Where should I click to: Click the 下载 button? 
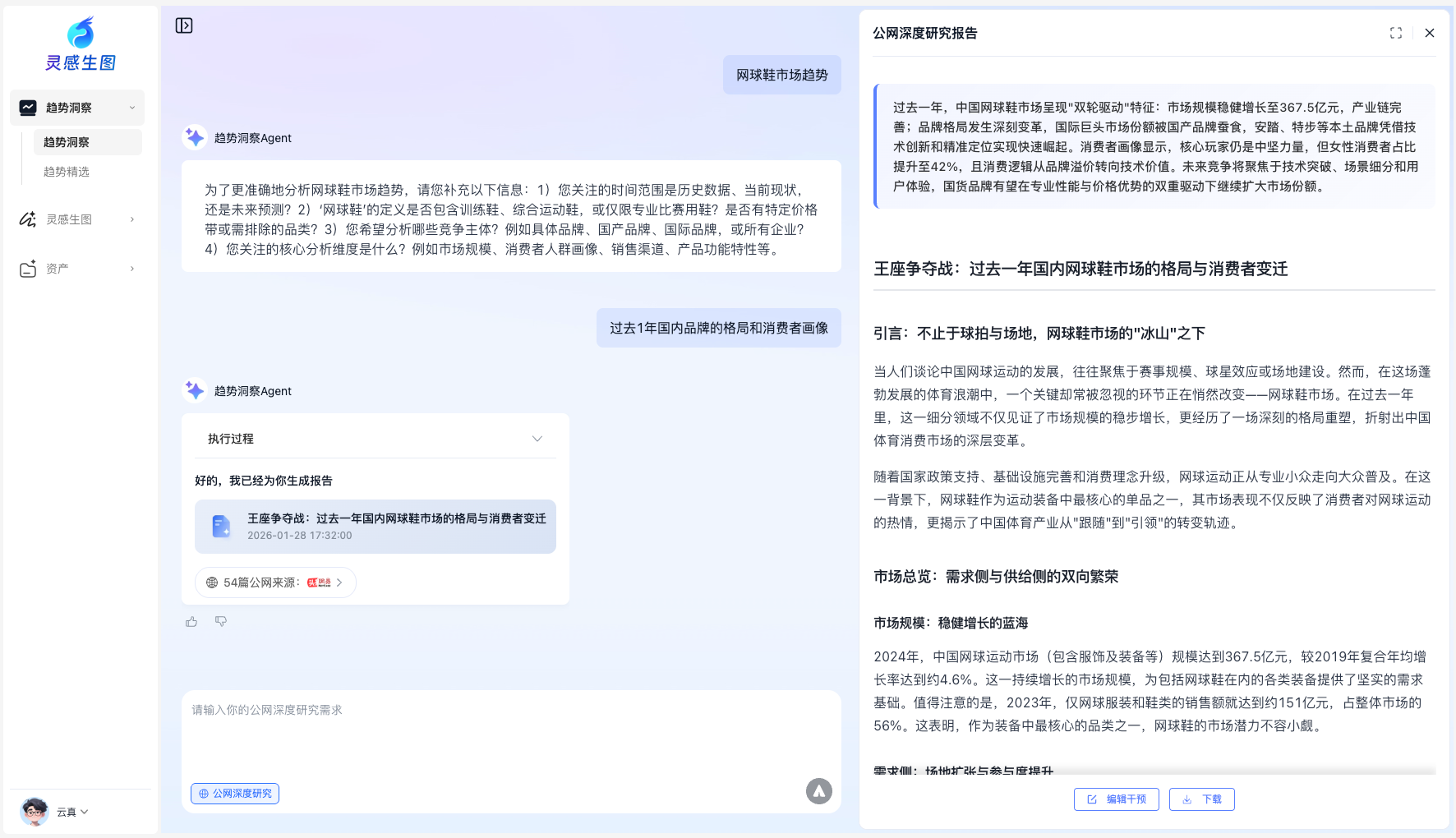tap(1202, 799)
